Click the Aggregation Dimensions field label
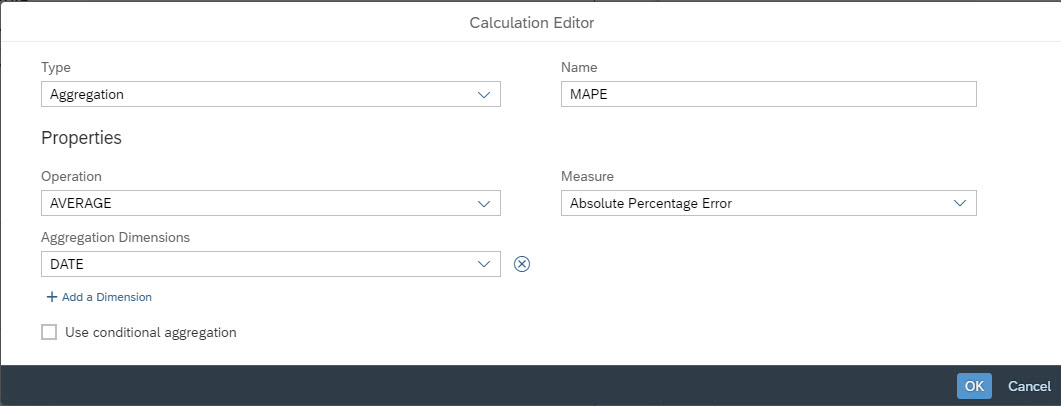Viewport: 1061px width, 406px height. 116,238
